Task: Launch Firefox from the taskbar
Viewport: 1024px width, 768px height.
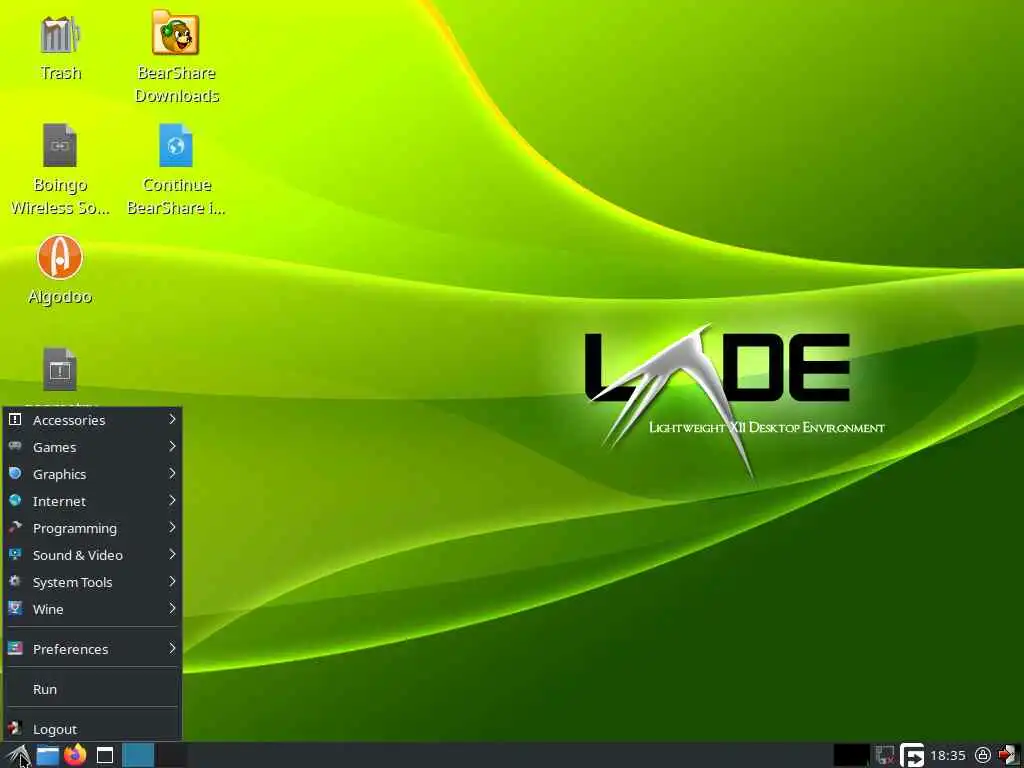Action: tap(75, 755)
